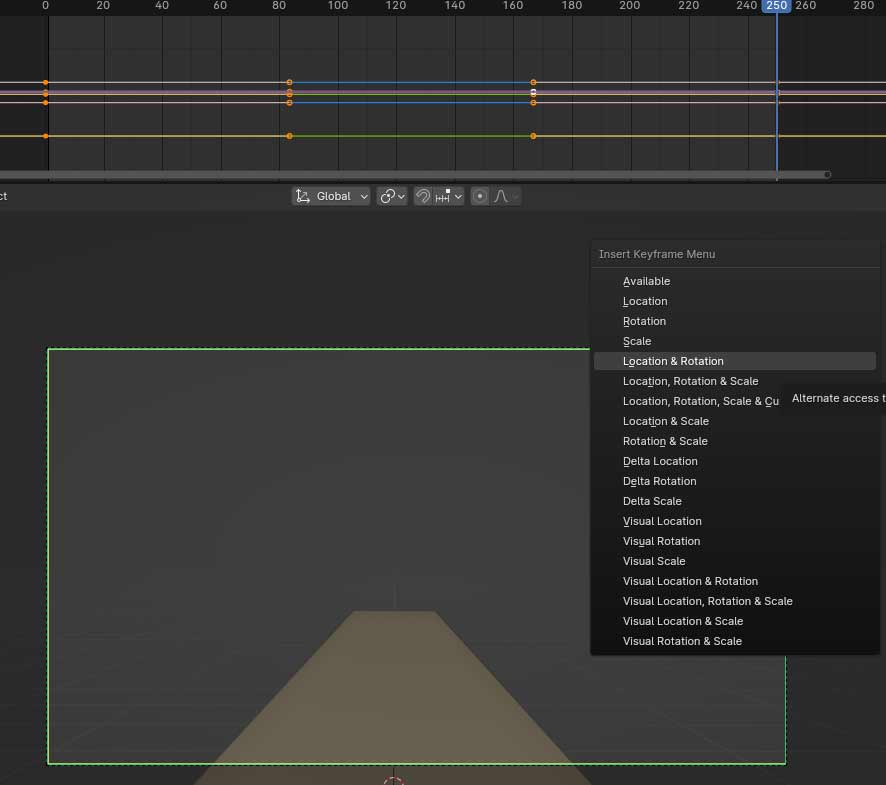Expand the snapping options dropdown
Viewport: 886px width, 785px height.
click(449, 196)
